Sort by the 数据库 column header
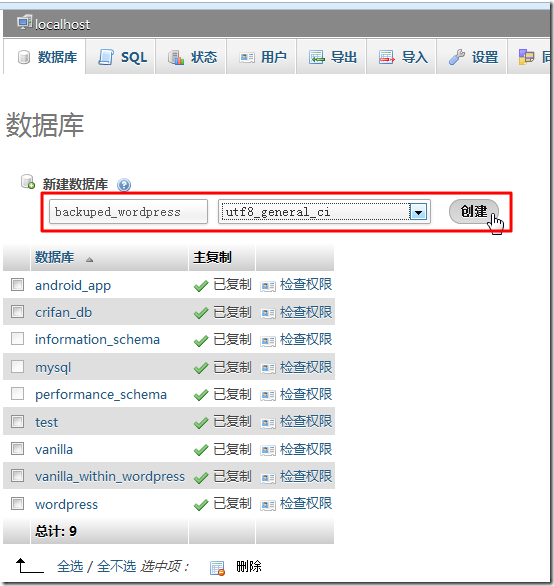554x586 pixels. pyautogui.click(x=55, y=257)
